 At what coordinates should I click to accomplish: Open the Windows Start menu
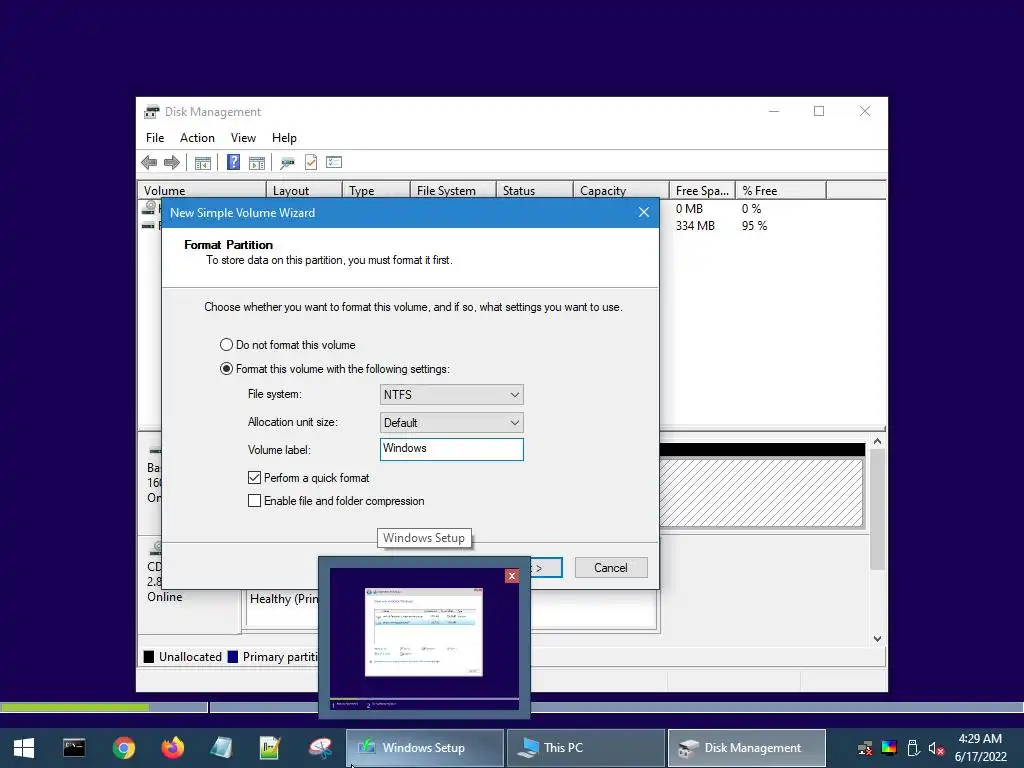point(24,748)
